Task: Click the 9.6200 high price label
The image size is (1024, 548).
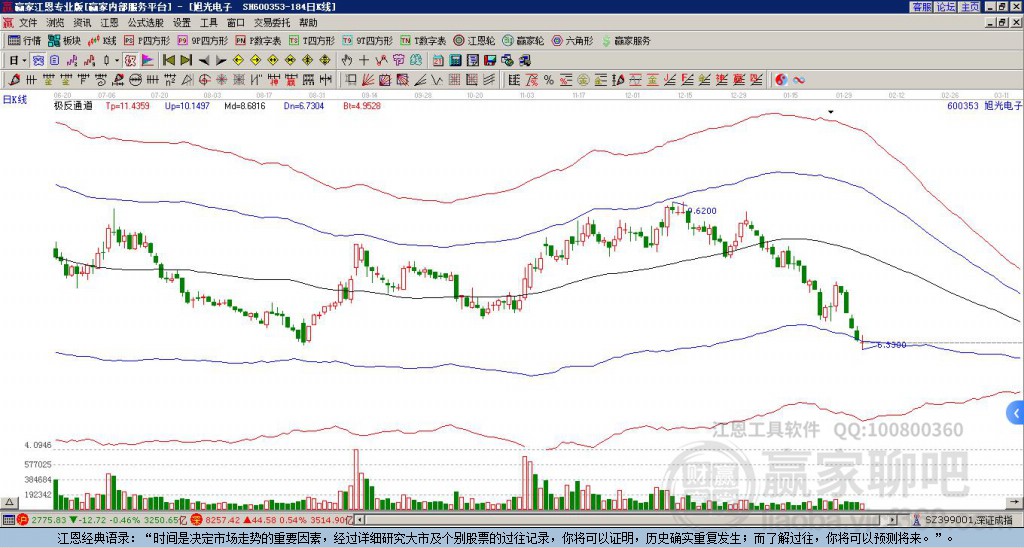Action: click(702, 211)
